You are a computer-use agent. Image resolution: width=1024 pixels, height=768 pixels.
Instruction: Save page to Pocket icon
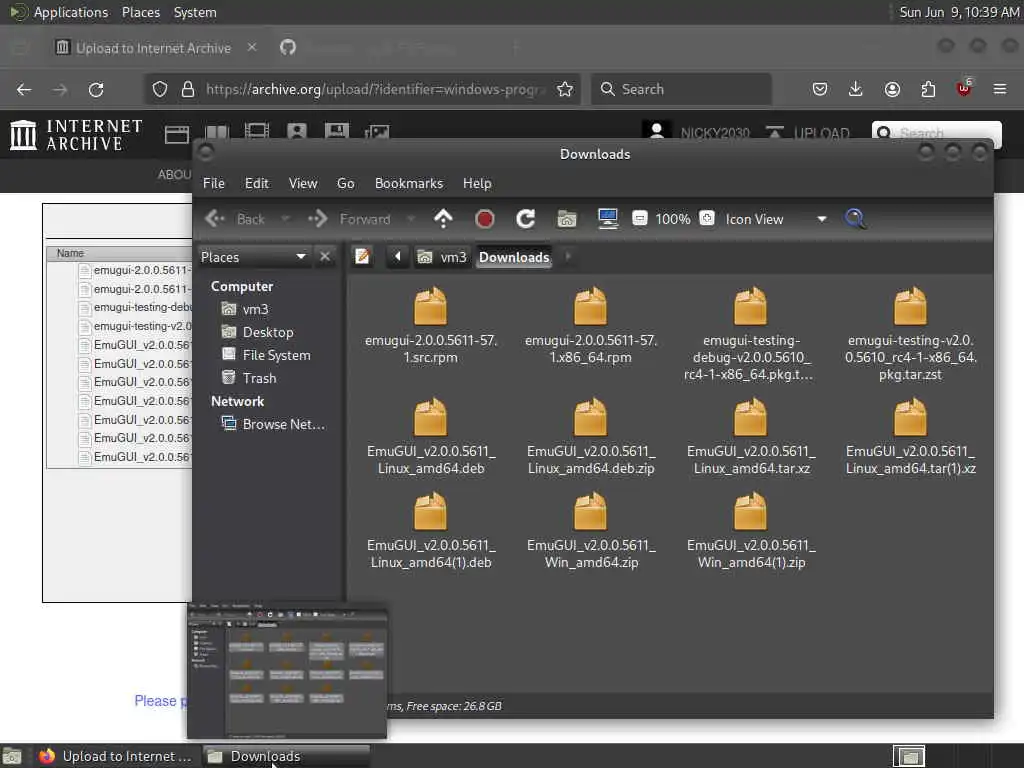click(820, 89)
